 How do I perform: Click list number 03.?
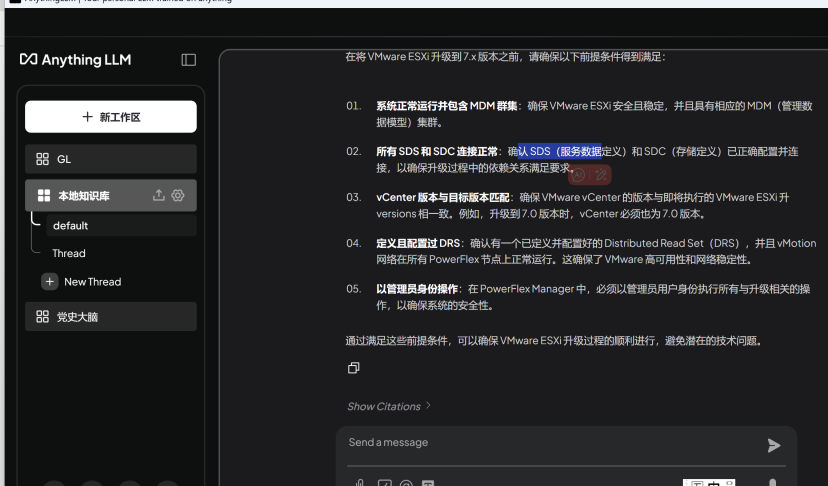(354, 198)
